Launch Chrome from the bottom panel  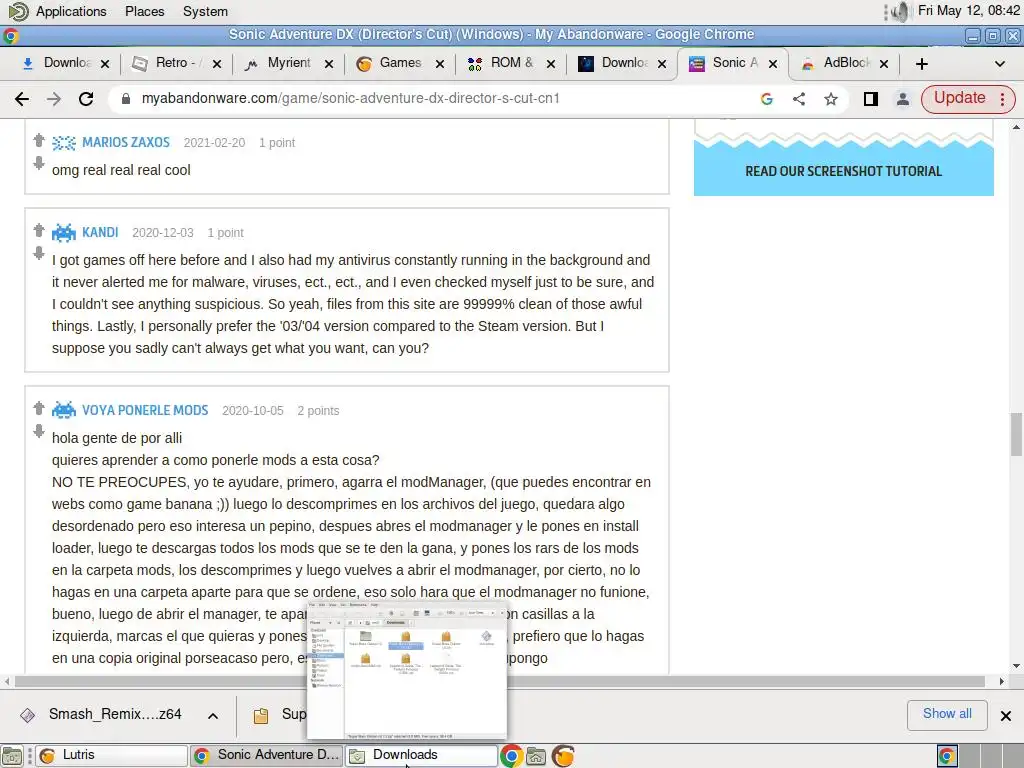pyautogui.click(x=511, y=756)
